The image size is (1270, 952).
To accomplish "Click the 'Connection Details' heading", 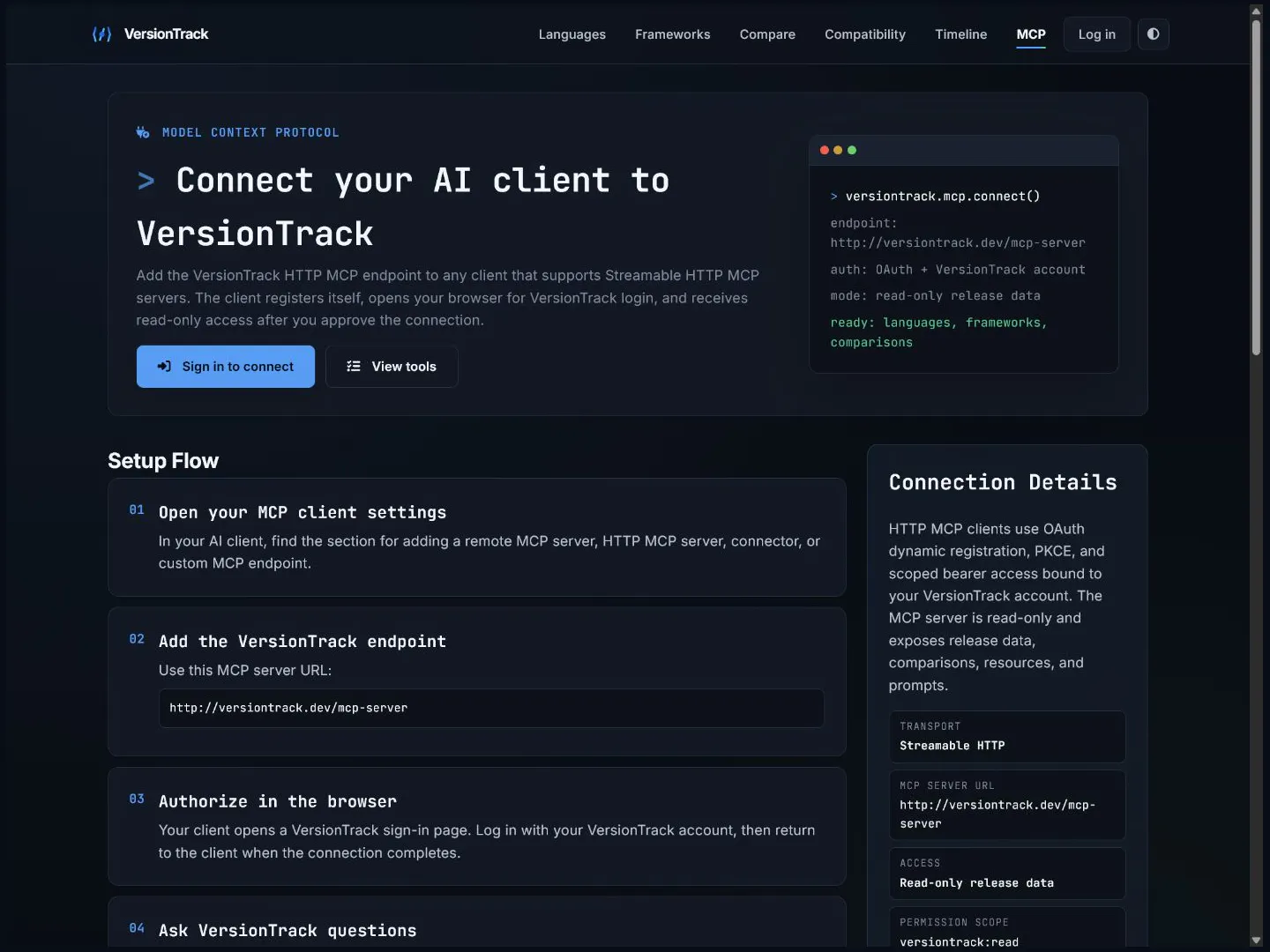I will [x=1003, y=482].
